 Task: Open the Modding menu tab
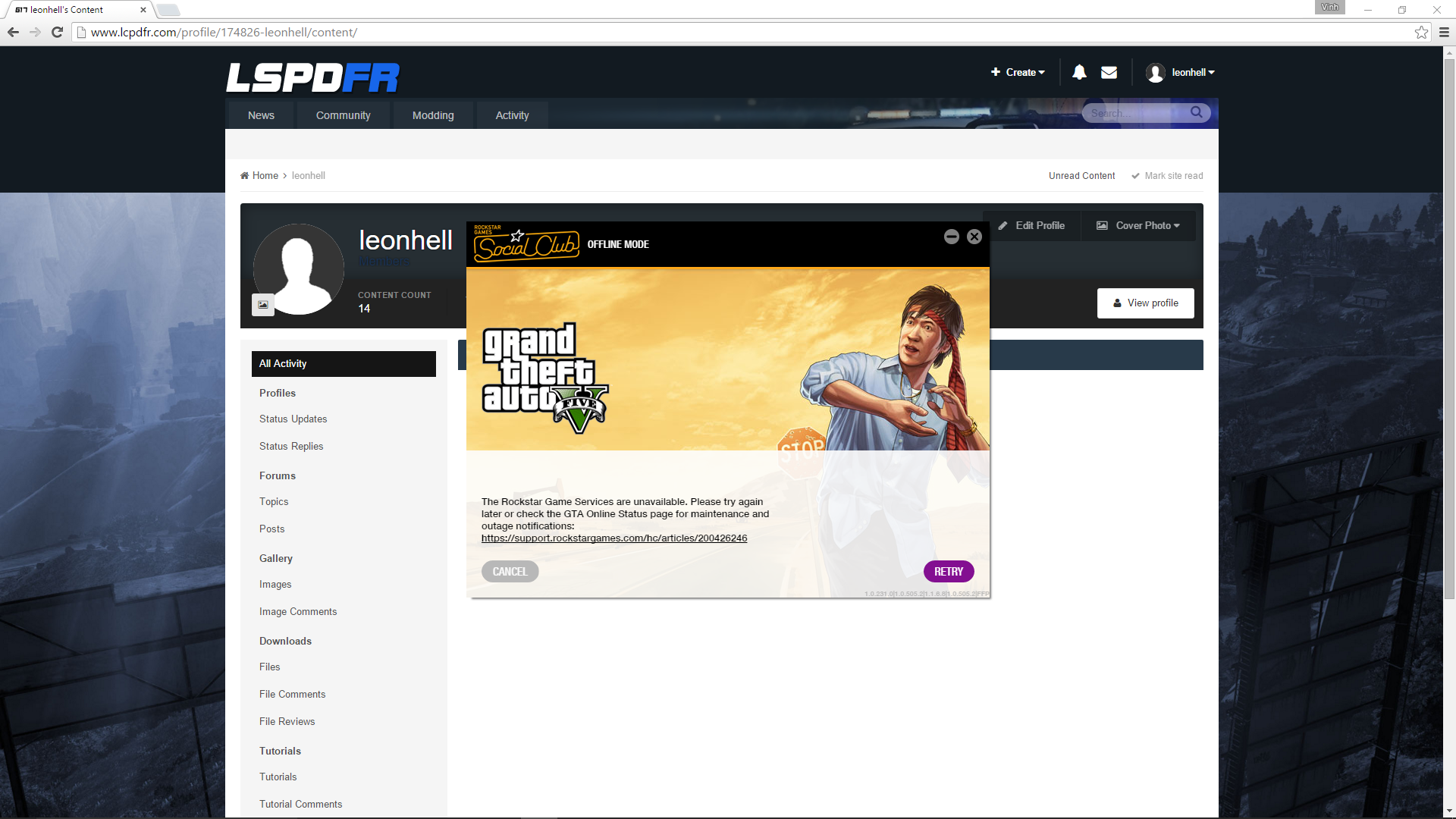click(433, 115)
